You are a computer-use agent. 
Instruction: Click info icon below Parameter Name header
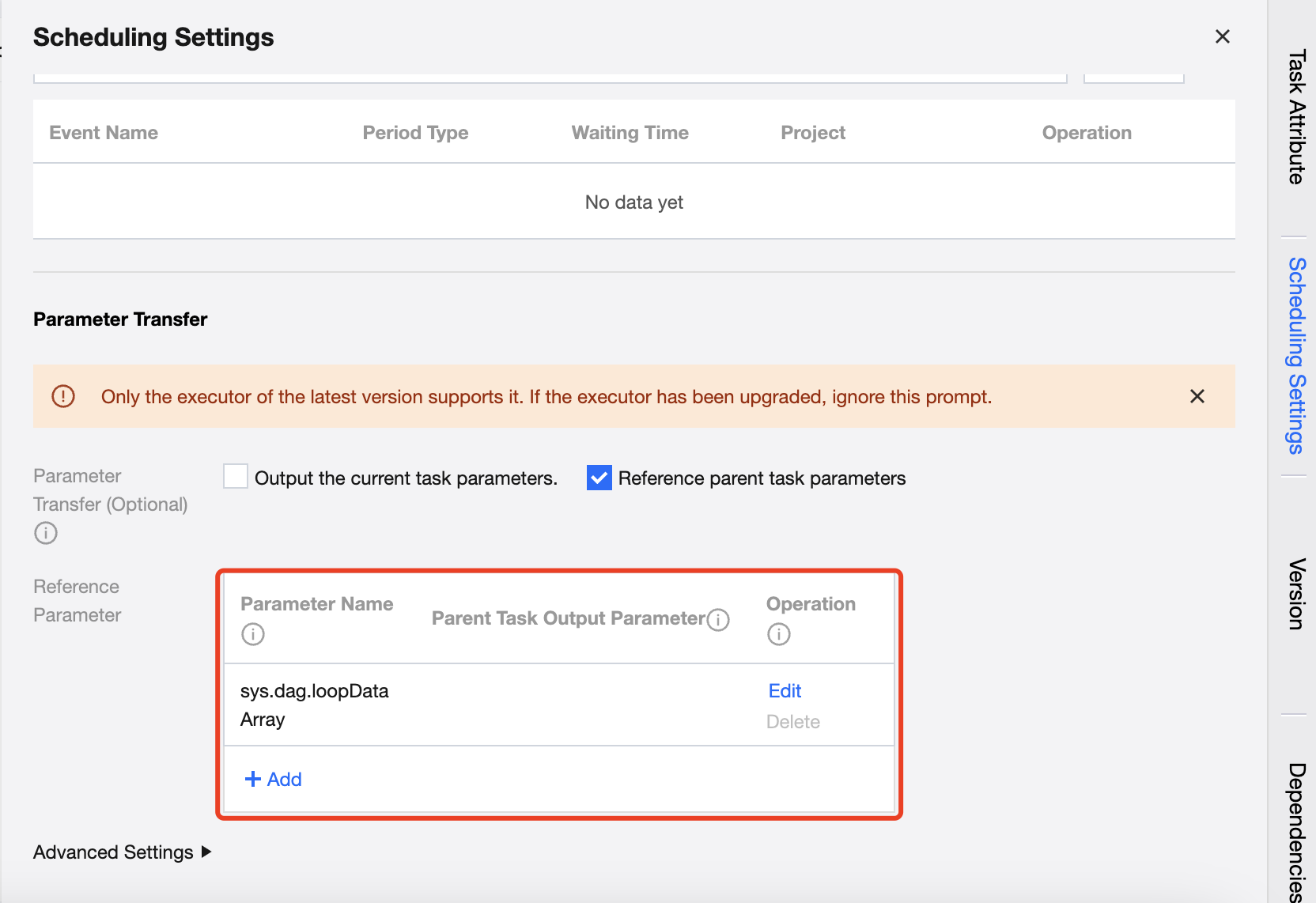click(253, 634)
